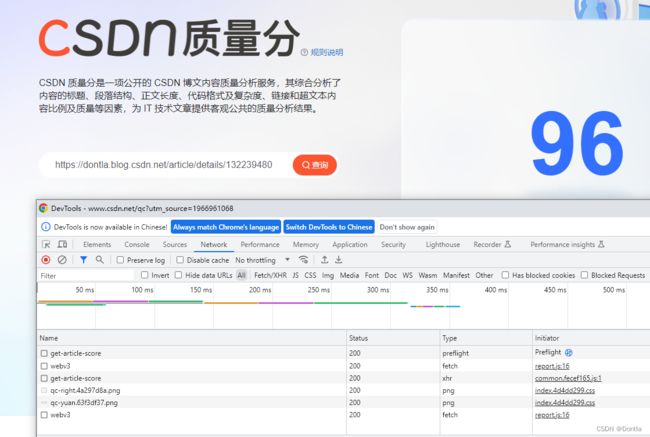
Task: Filter by Doc type
Action: (390, 275)
